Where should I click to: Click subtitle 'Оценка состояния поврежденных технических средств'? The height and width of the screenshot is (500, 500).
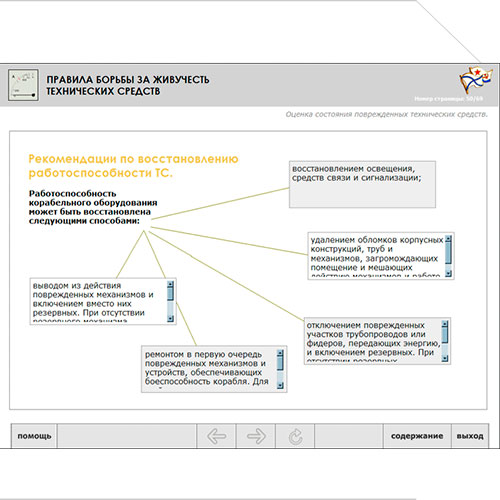(386, 114)
